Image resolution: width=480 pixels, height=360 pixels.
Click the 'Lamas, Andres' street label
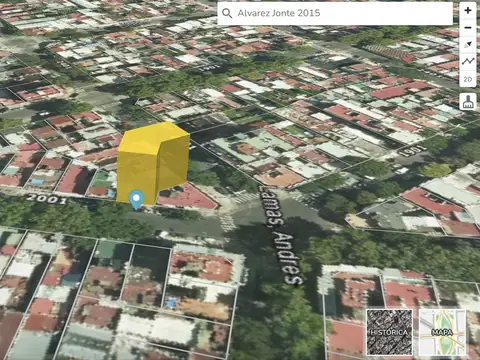pyautogui.click(x=281, y=235)
